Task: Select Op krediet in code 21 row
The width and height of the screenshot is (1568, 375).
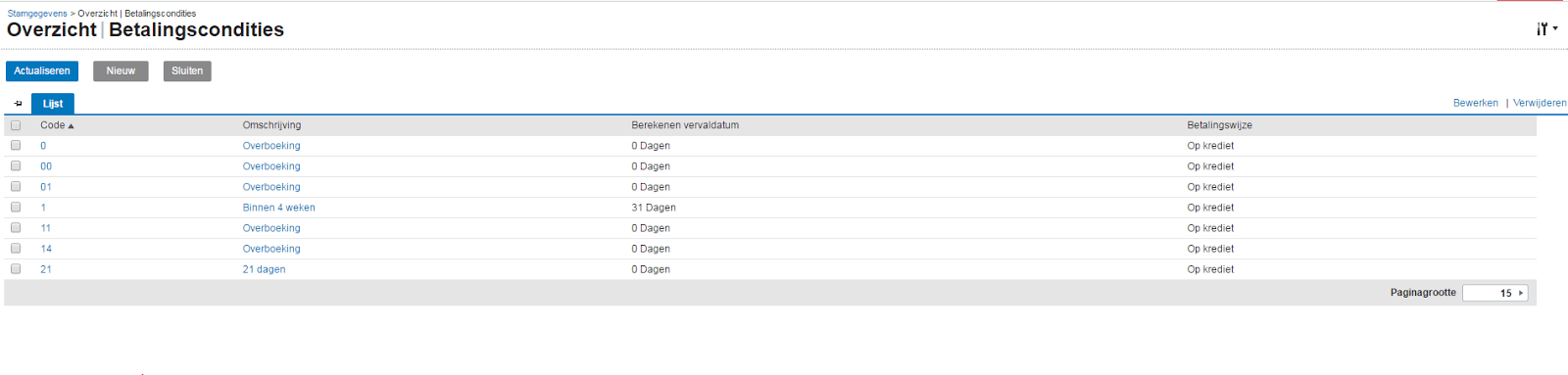Action: tap(1210, 269)
